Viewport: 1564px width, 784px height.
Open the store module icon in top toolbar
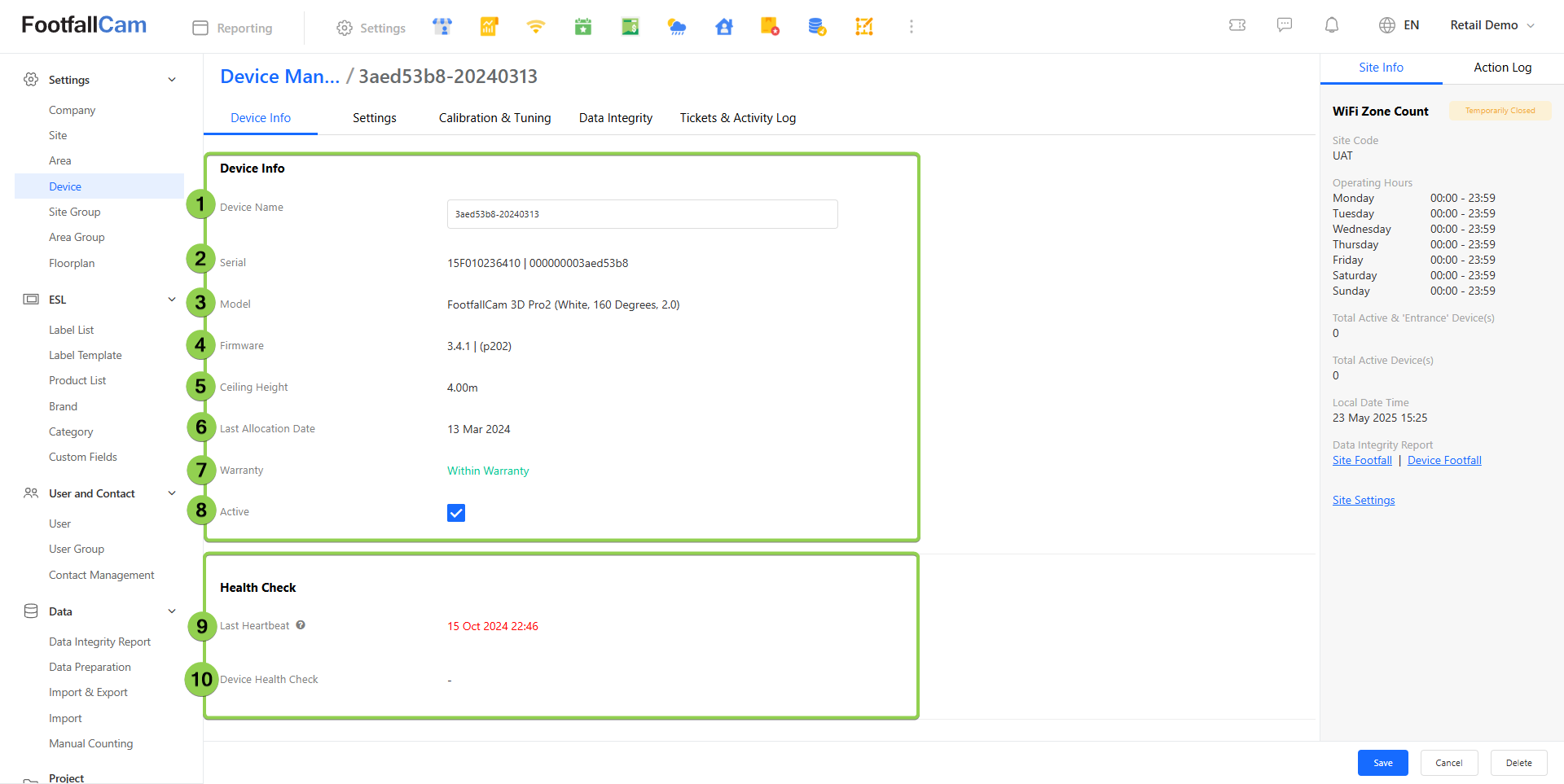(442, 27)
